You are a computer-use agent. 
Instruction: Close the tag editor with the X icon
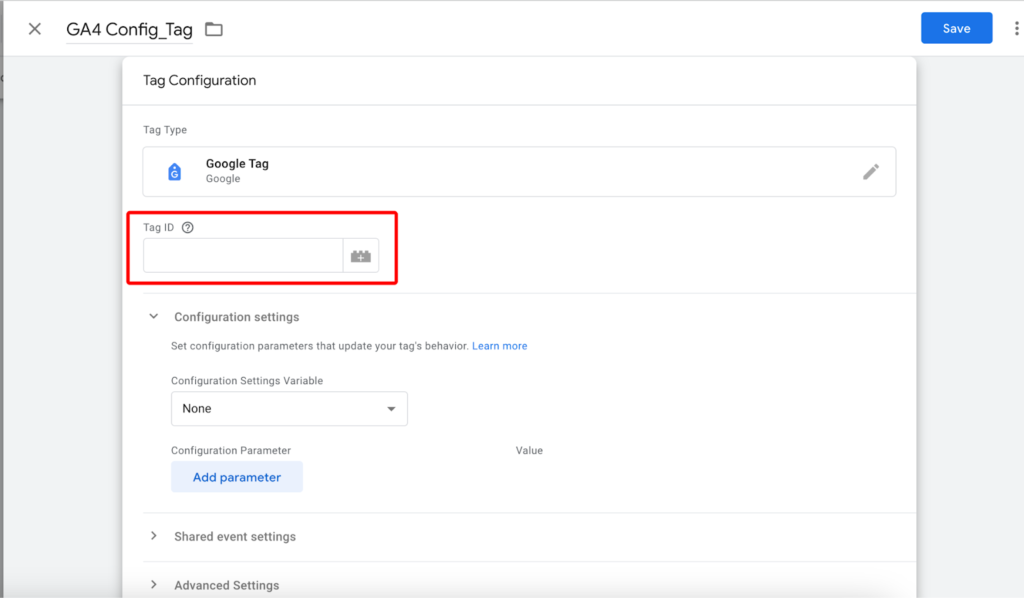point(35,29)
